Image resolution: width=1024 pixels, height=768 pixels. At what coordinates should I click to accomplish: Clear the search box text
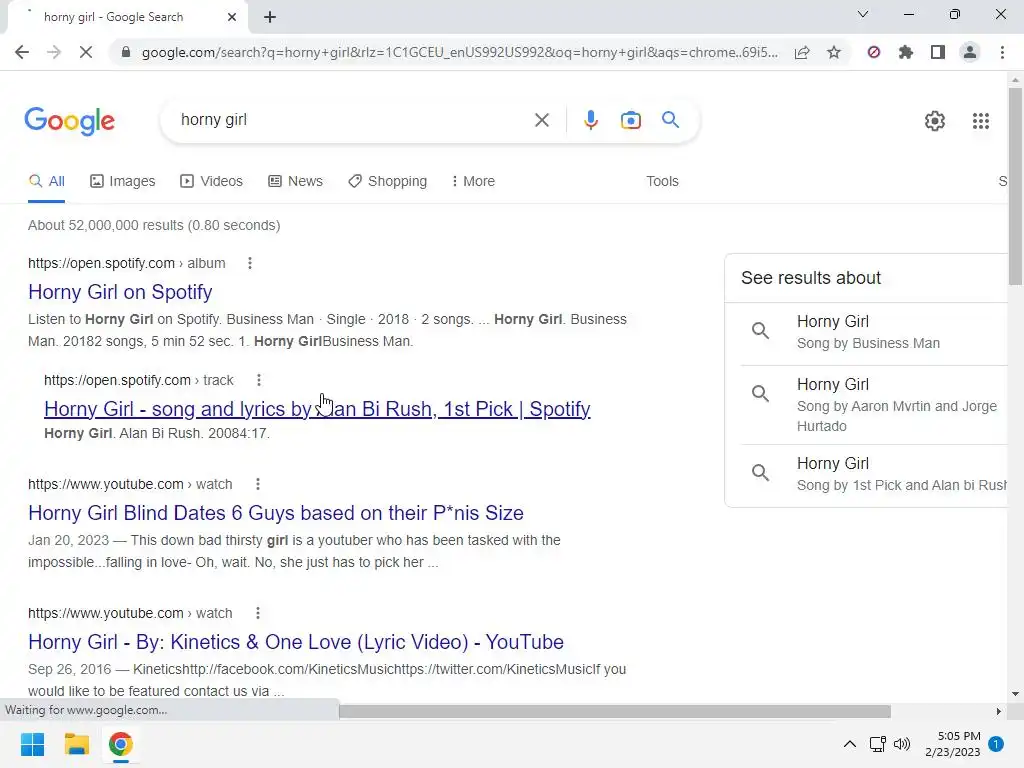pos(541,120)
